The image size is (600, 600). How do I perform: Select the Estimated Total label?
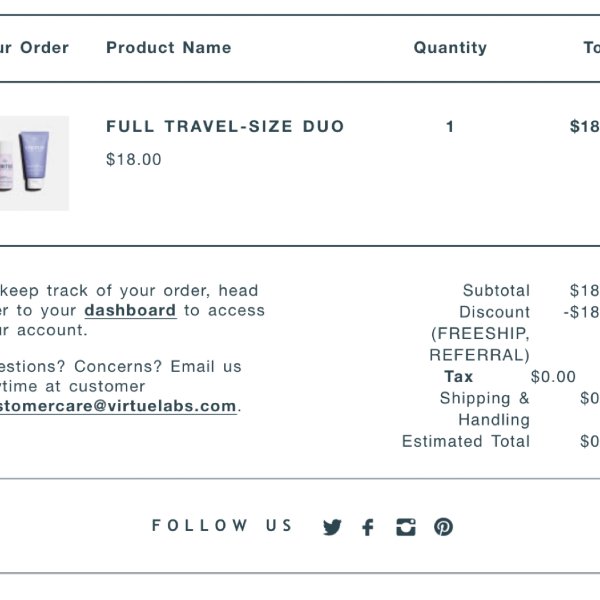tap(466, 441)
